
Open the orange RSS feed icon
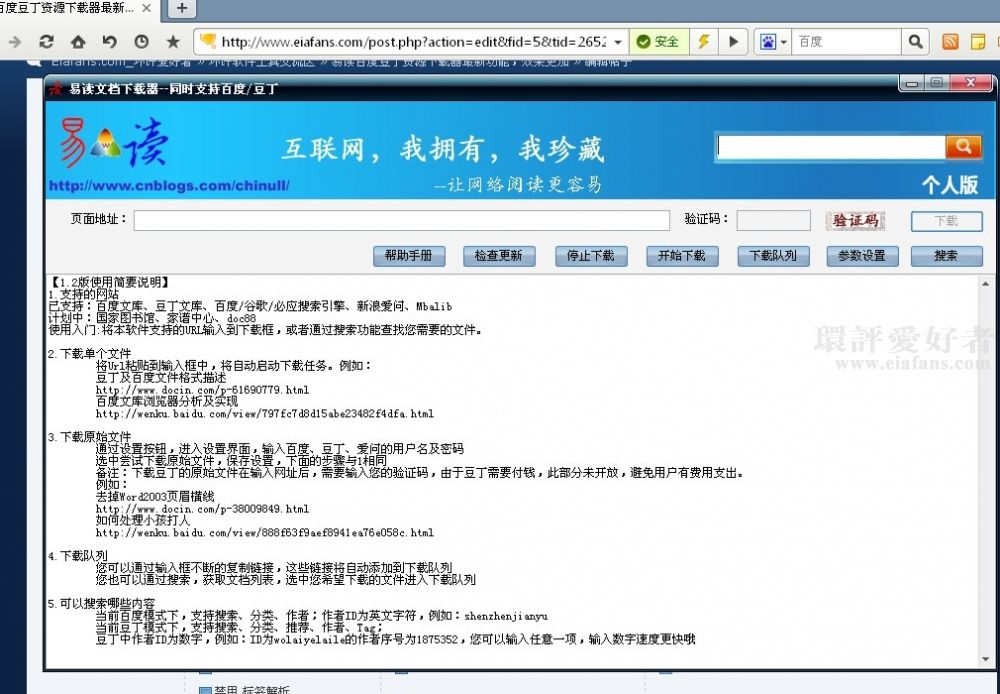click(x=950, y=42)
